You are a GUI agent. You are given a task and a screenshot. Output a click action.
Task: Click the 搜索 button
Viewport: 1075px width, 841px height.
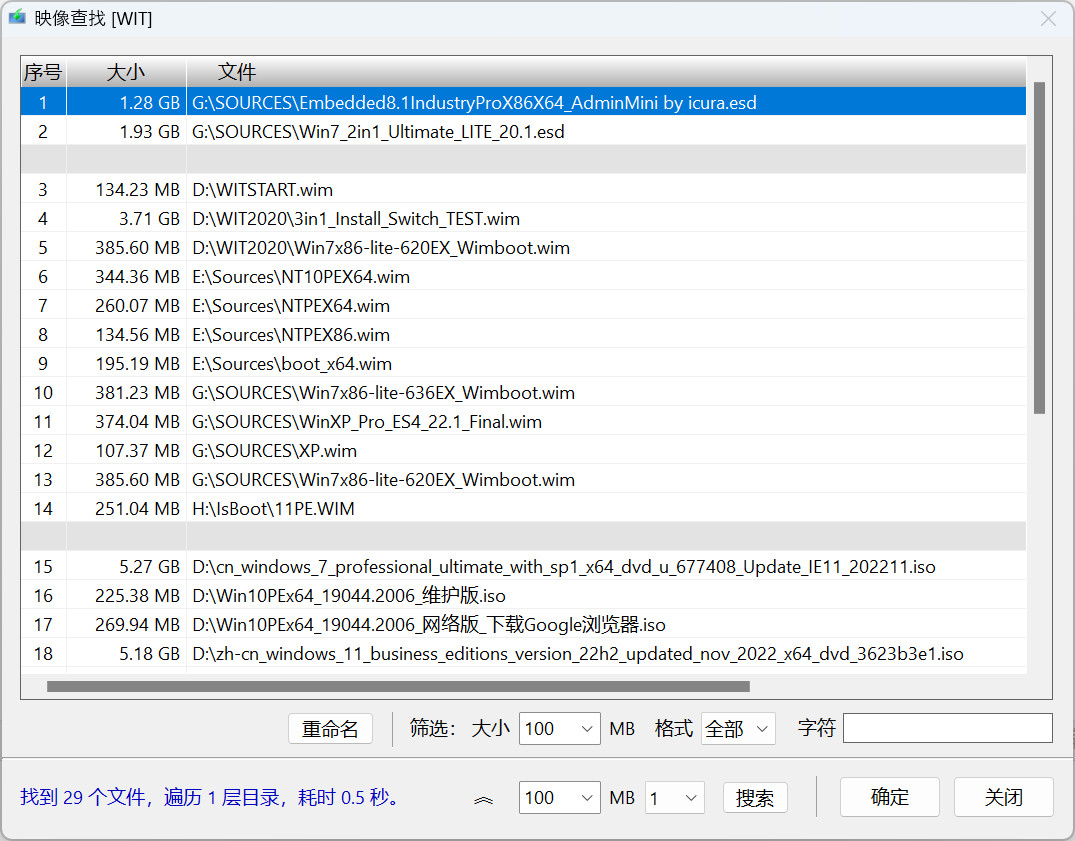pos(755,798)
